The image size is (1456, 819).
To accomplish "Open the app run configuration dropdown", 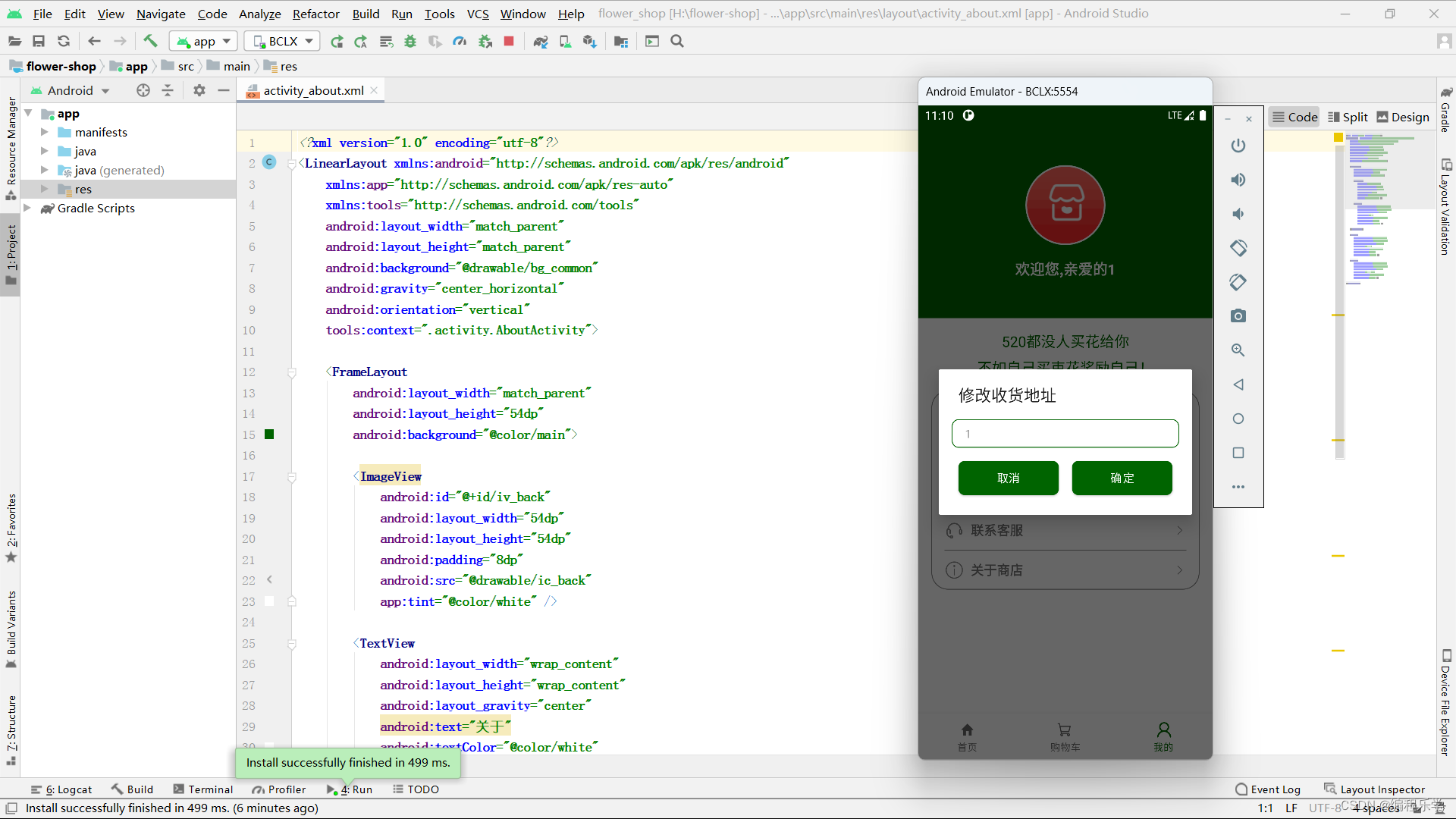I will (x=203, y=41).
